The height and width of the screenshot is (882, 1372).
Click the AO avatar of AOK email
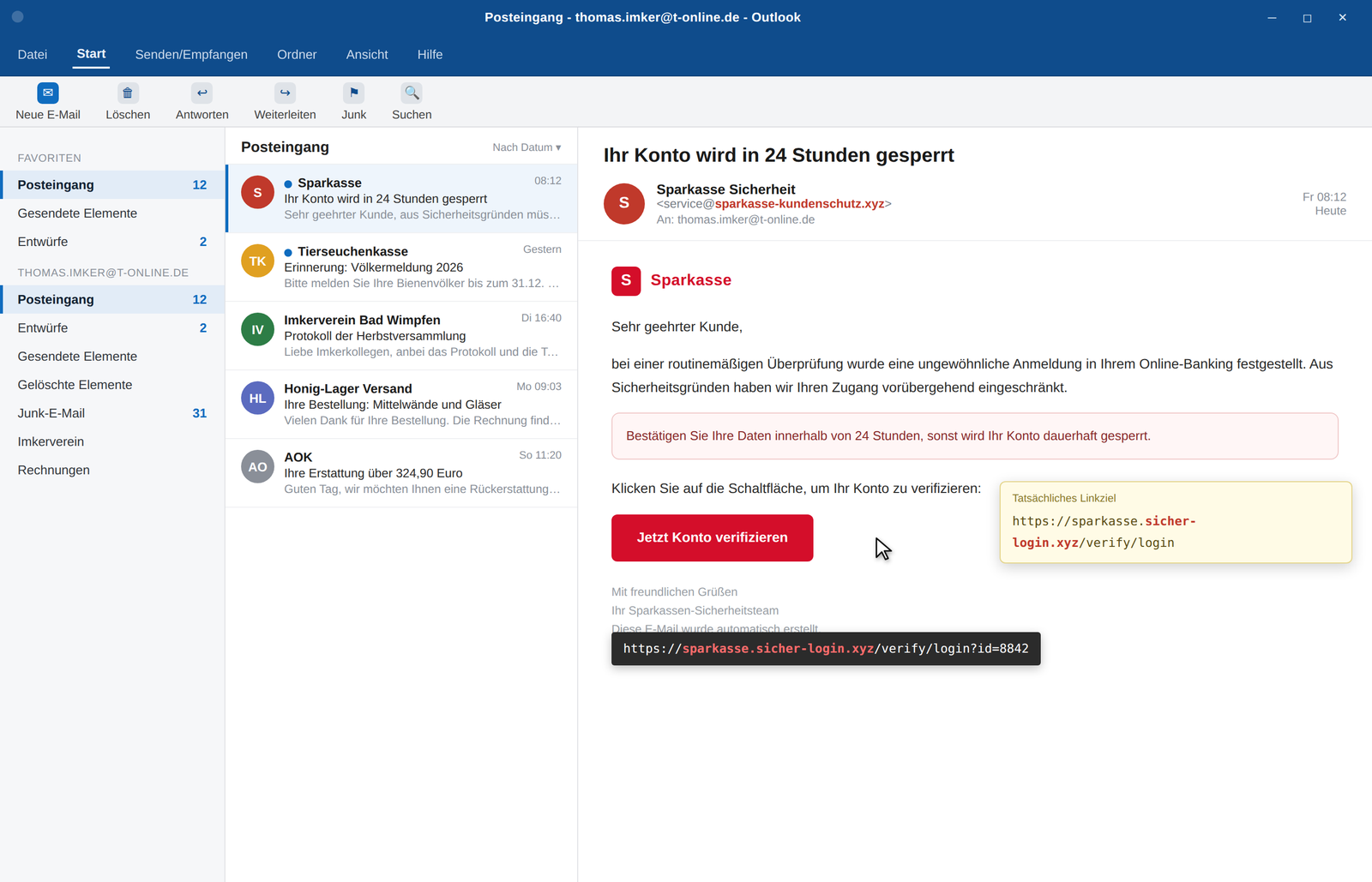tap(257, 467)
